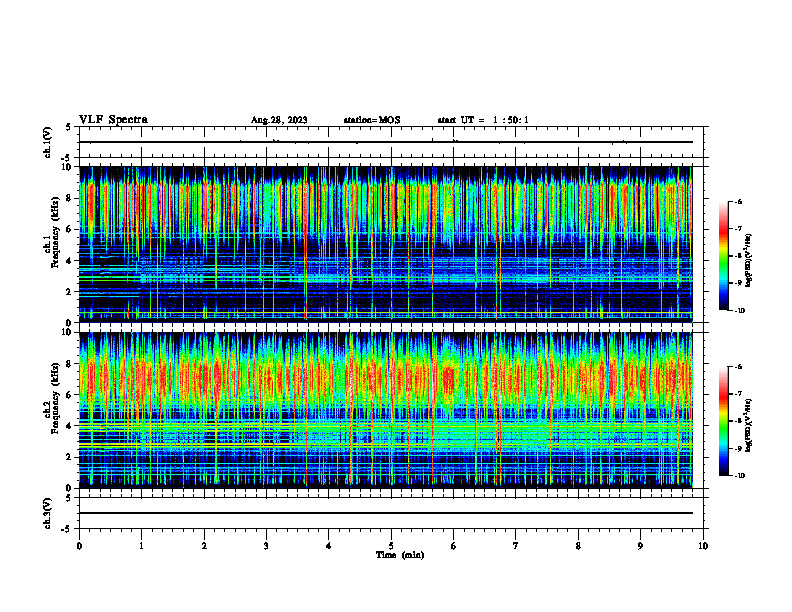
Task: Click inside the ch.1 spectrogram panel
Action: click(385, 244)
